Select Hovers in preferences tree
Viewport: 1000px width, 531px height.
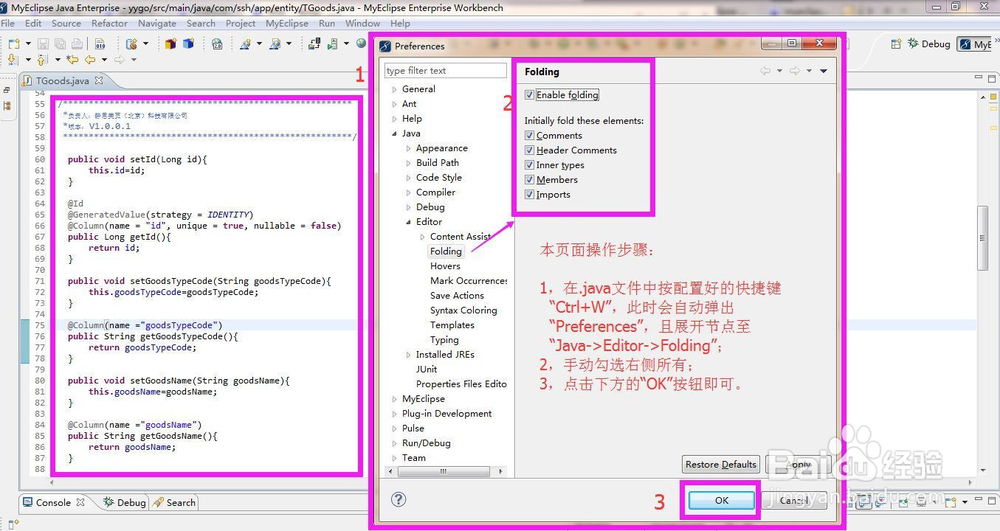[x=445, y=266]
